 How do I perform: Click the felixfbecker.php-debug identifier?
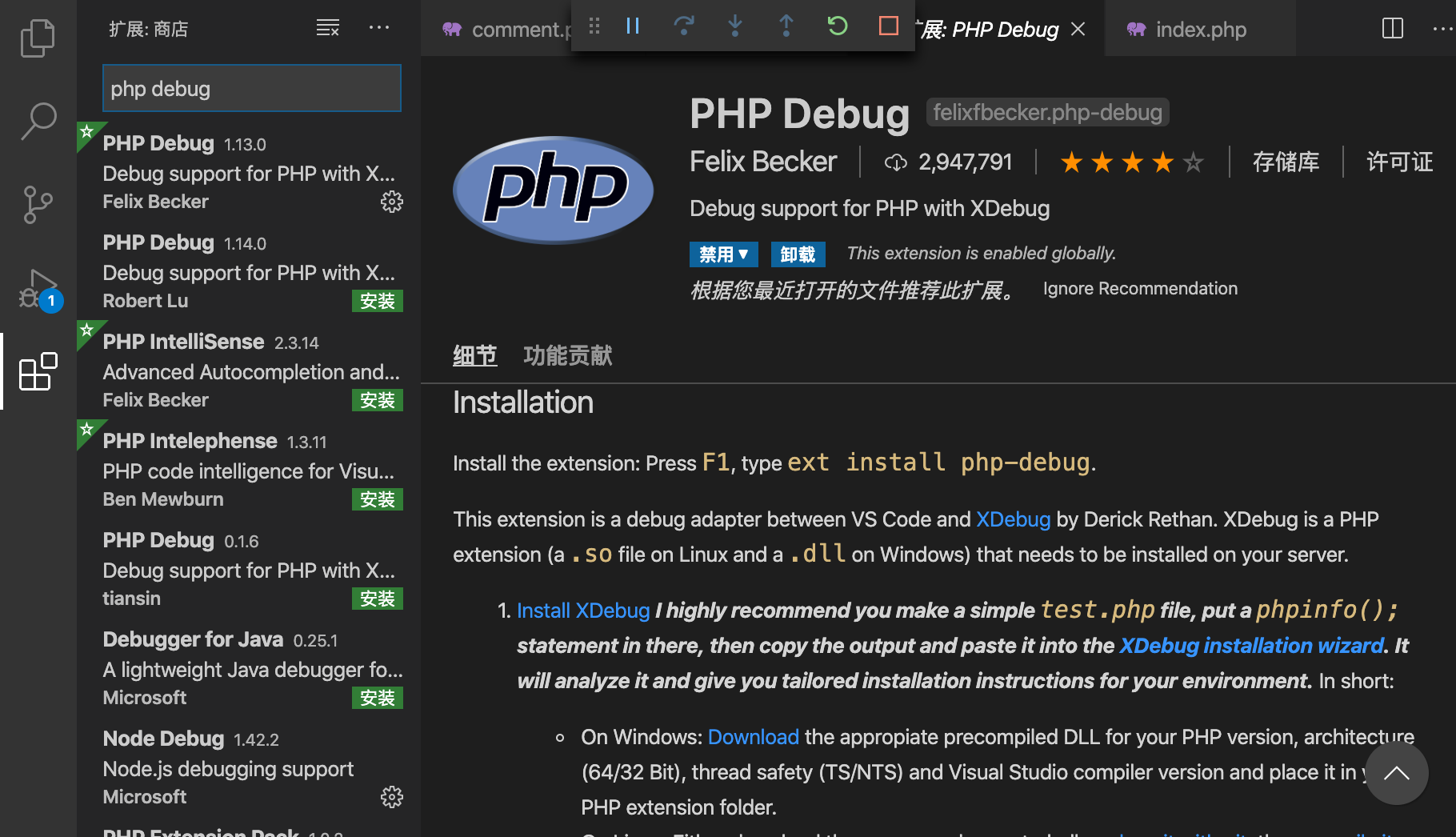(x=1047, y=112)
